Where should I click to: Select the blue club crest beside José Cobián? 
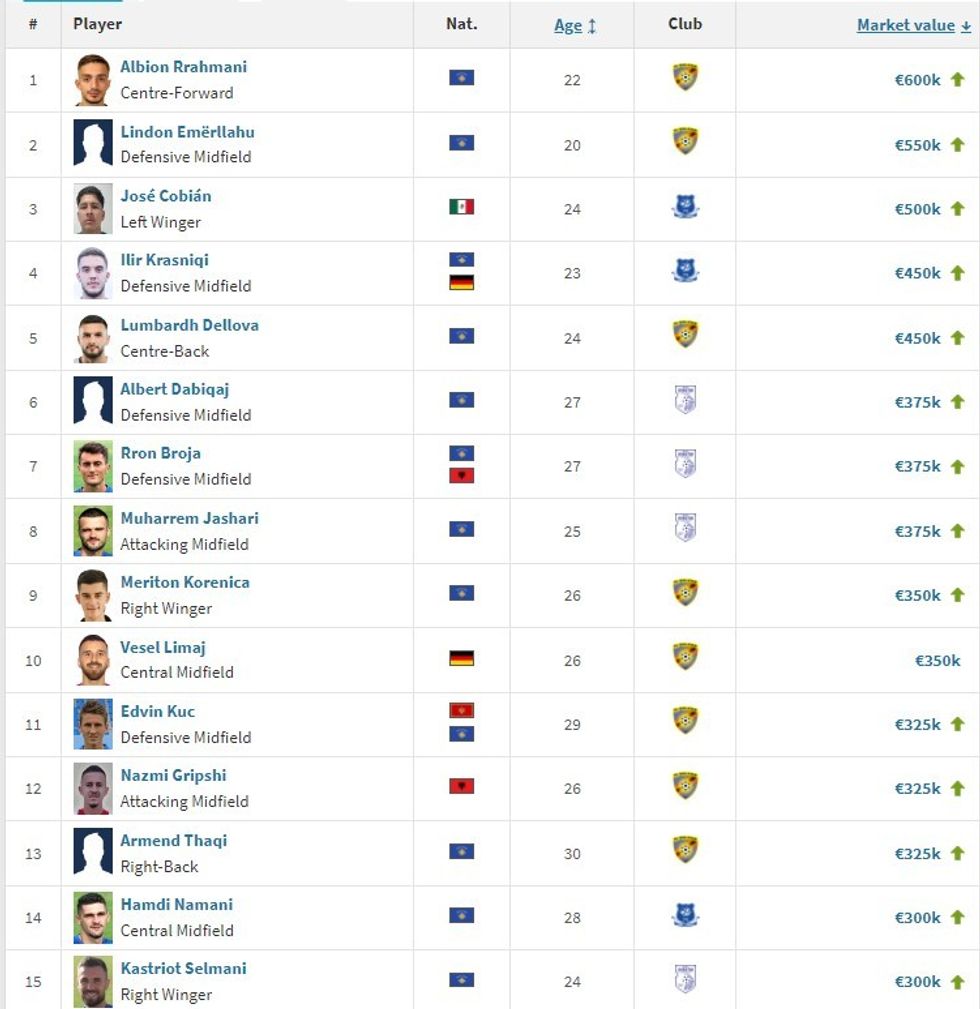click(x=684, y=208)
